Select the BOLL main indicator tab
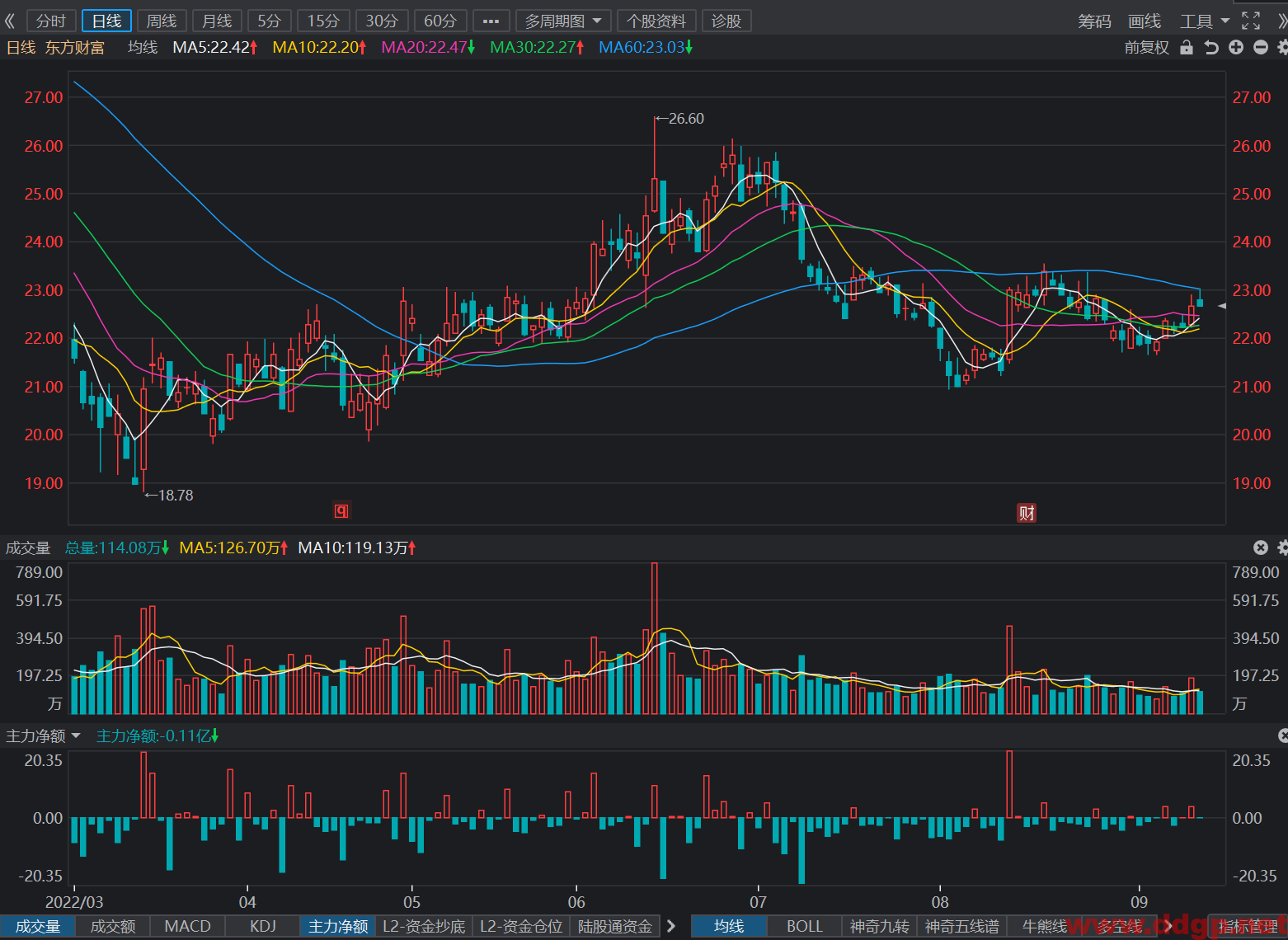1288x940 pixels. coord(805,927)
